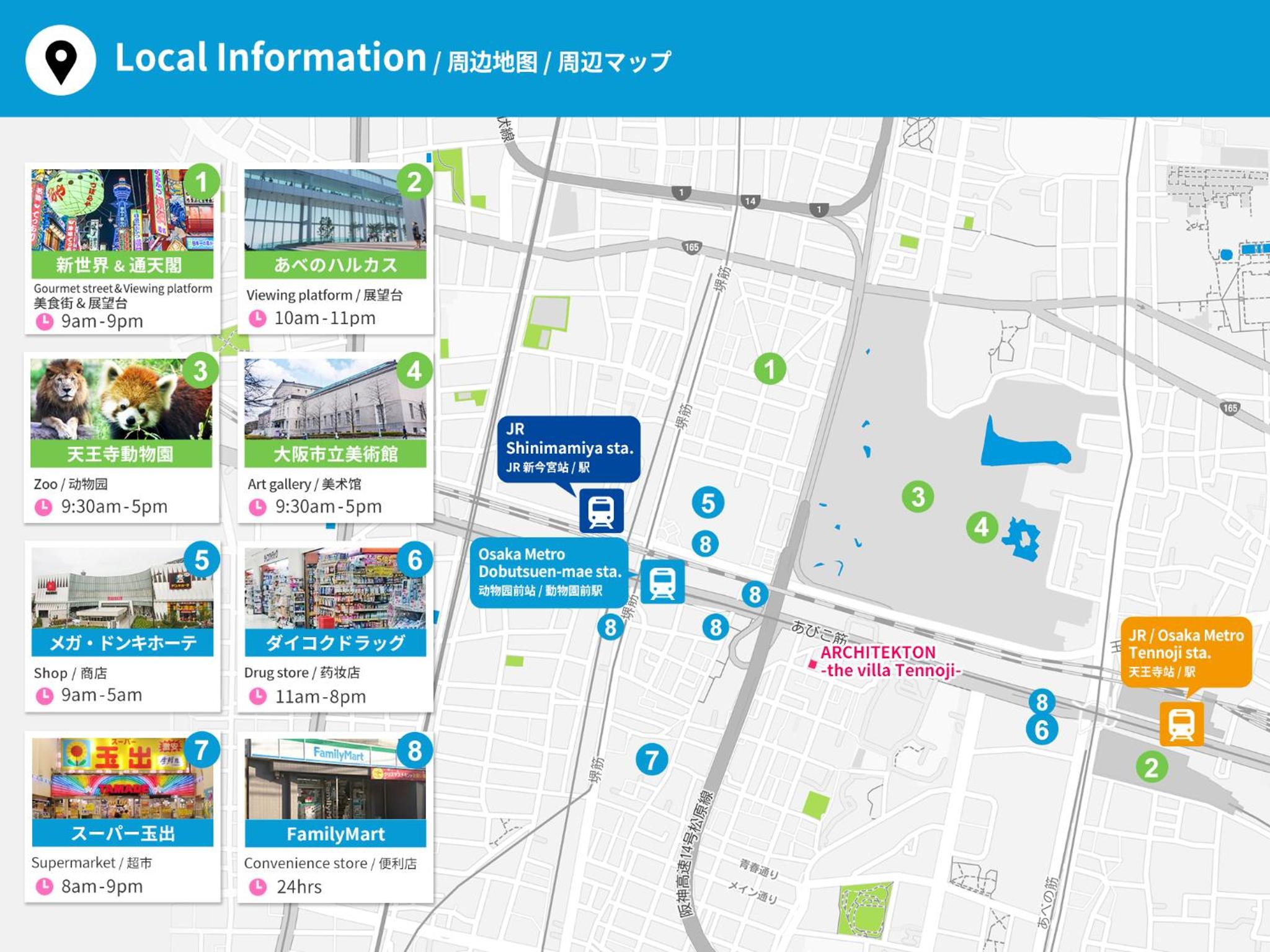Image resolution: width=1270 pixels, height=952 pixels.
Task: Open the Super Tamade storefront photo
Action: pyautogui.click(x=122, y=778)
